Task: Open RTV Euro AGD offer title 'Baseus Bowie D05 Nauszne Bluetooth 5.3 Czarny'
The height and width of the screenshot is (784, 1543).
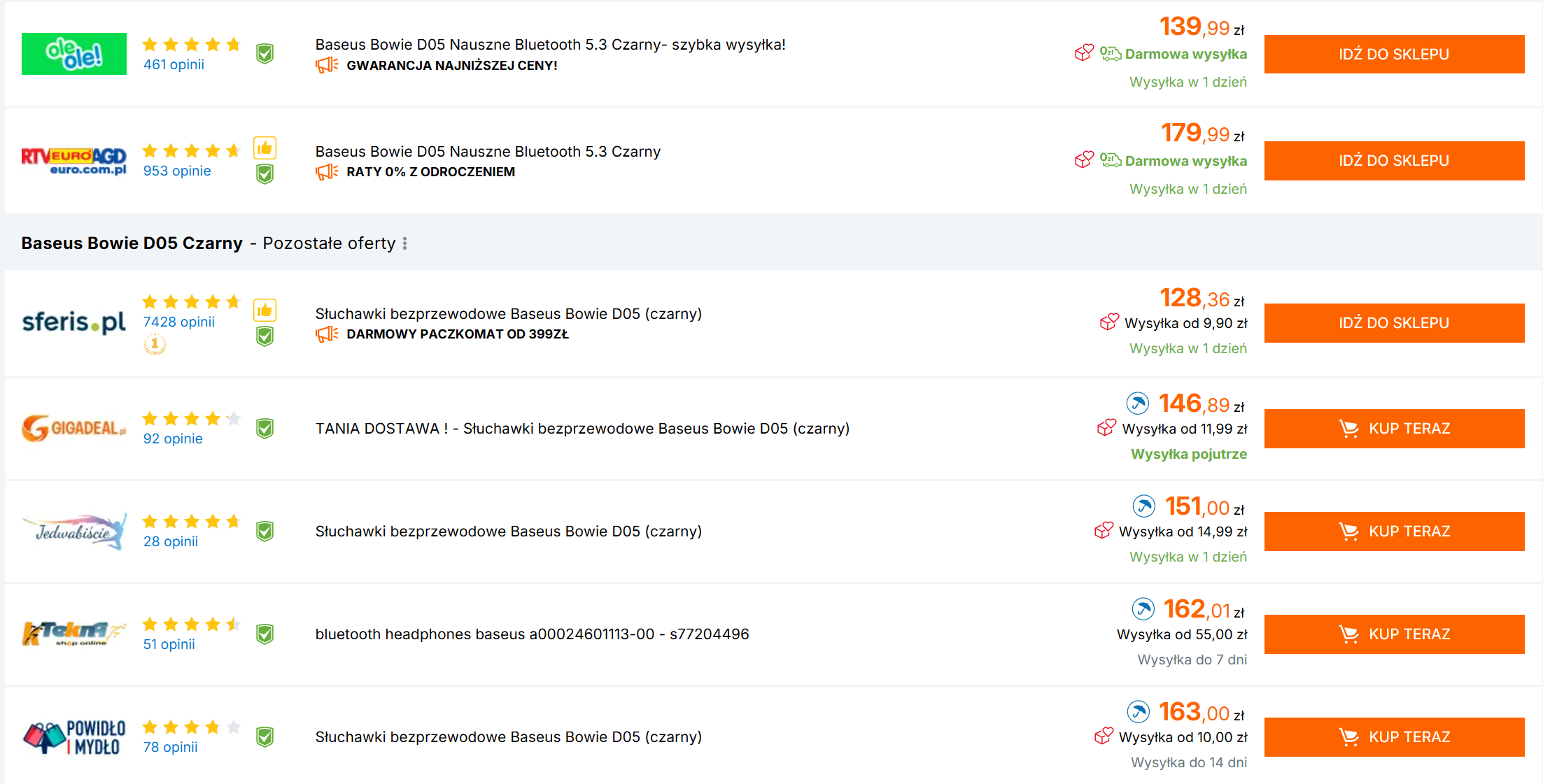Action: click(x=488, y=152)
